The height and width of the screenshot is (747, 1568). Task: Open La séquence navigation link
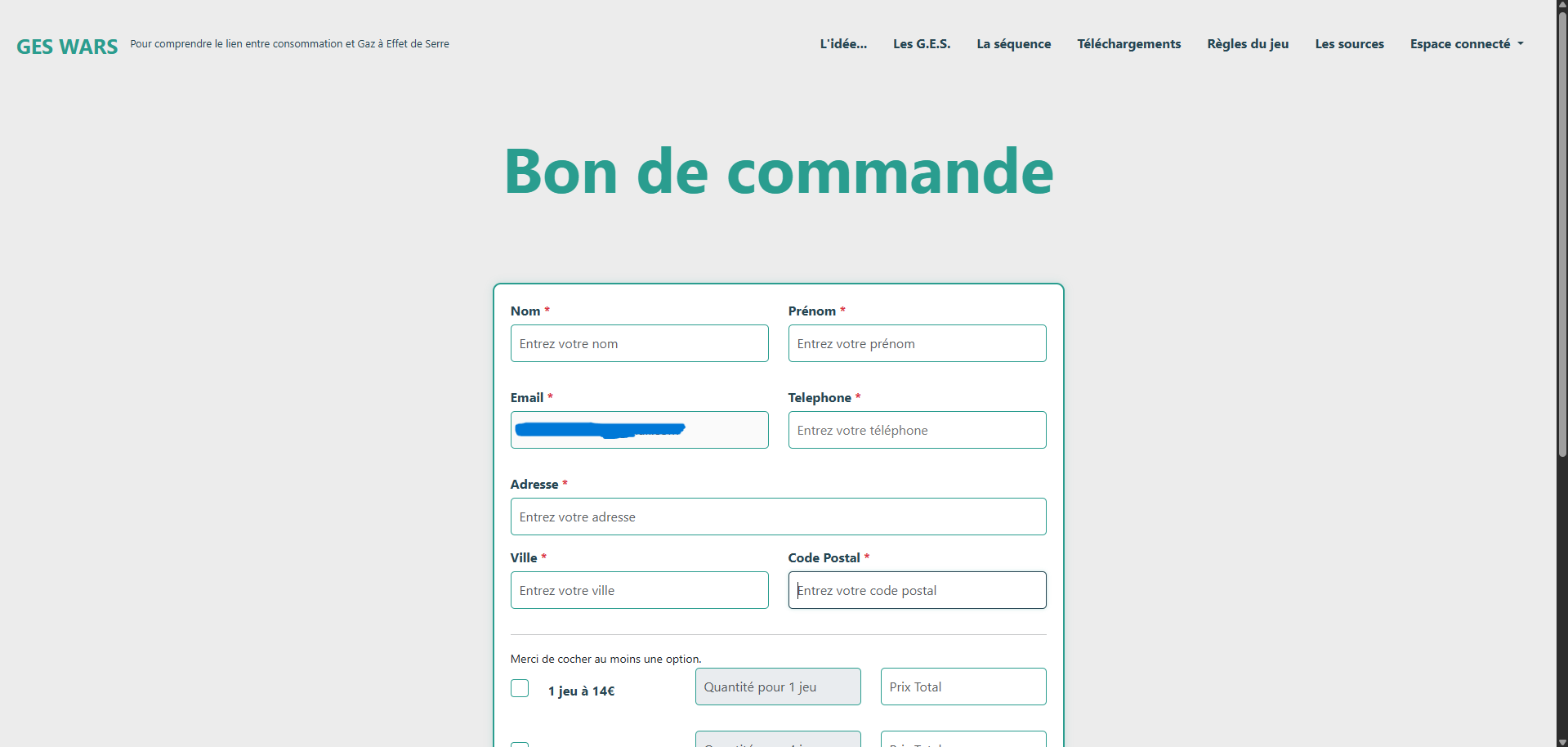tap(1013, 44)
